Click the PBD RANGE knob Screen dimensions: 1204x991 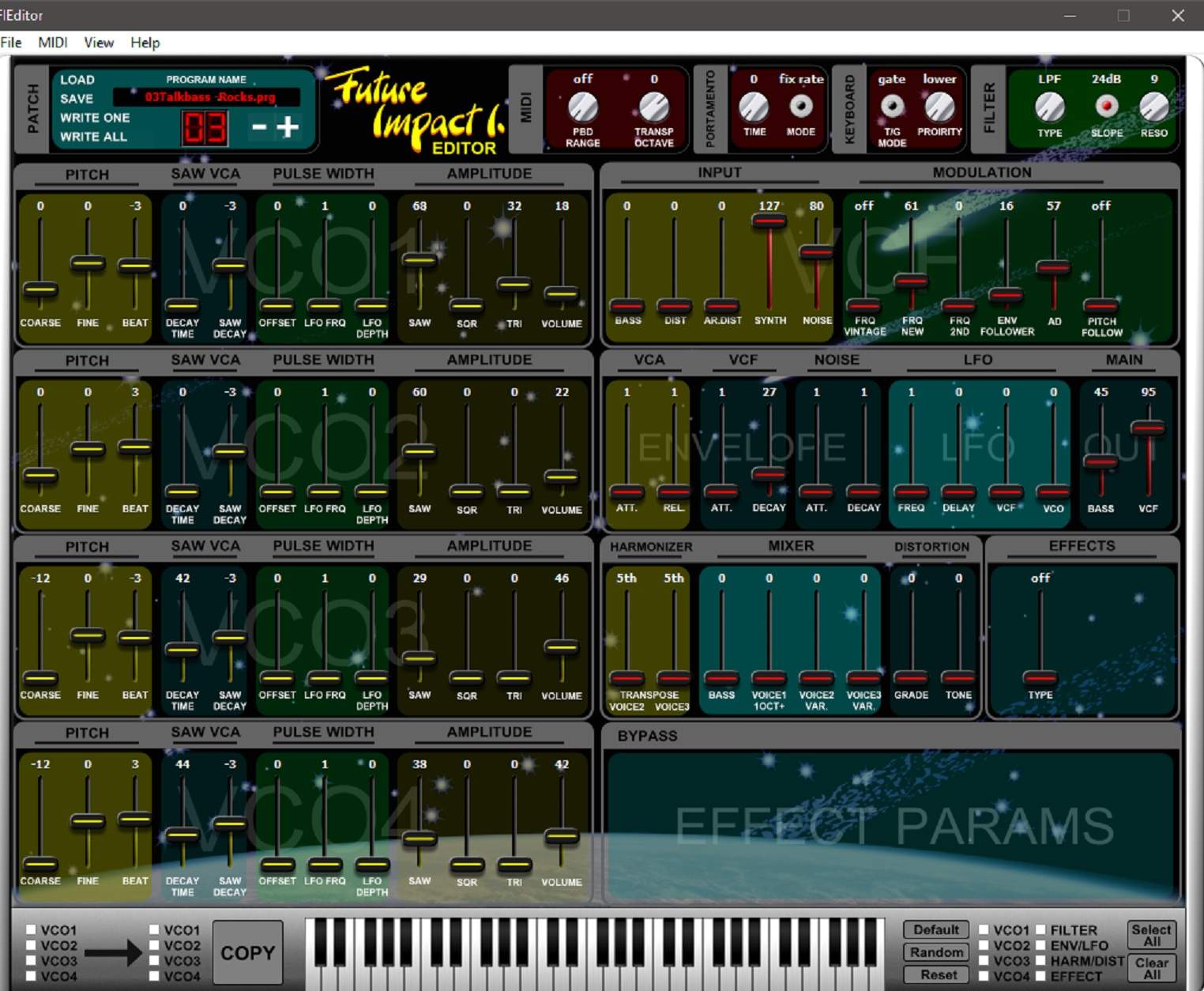click(x=583, y=107)
